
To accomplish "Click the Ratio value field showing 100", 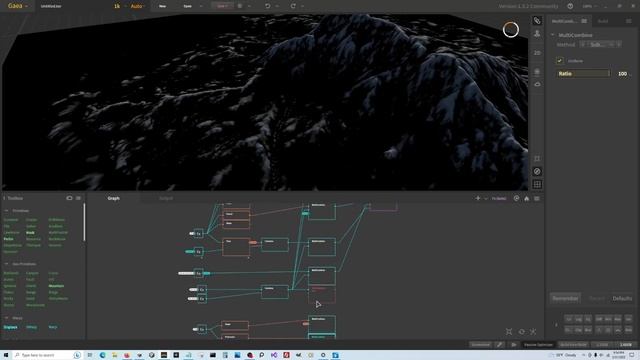I will [622, 73].
